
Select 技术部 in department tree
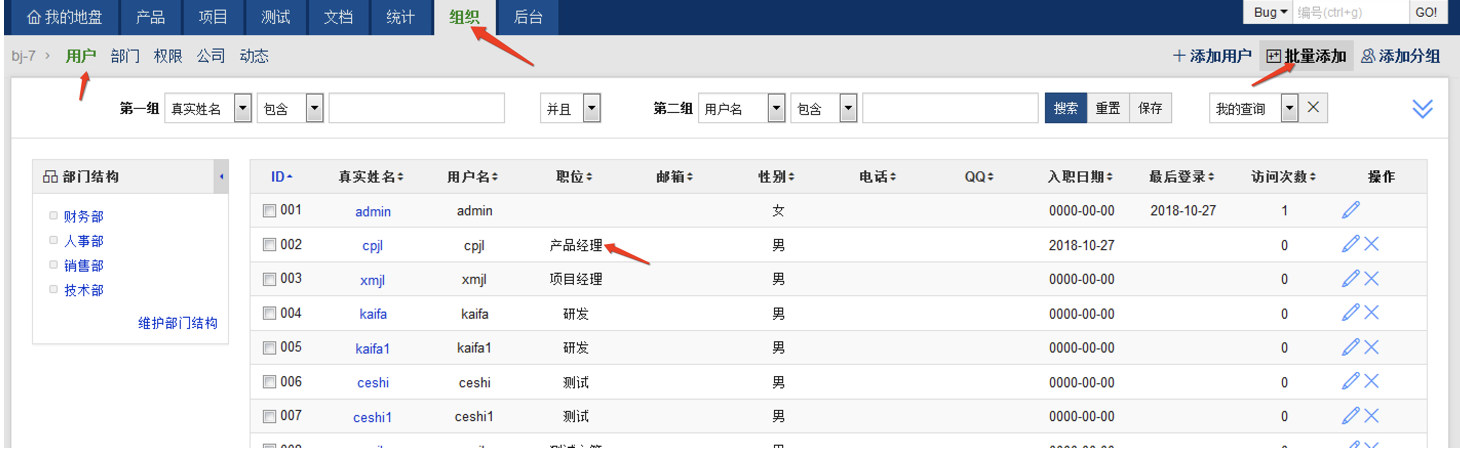coord(84,290)
